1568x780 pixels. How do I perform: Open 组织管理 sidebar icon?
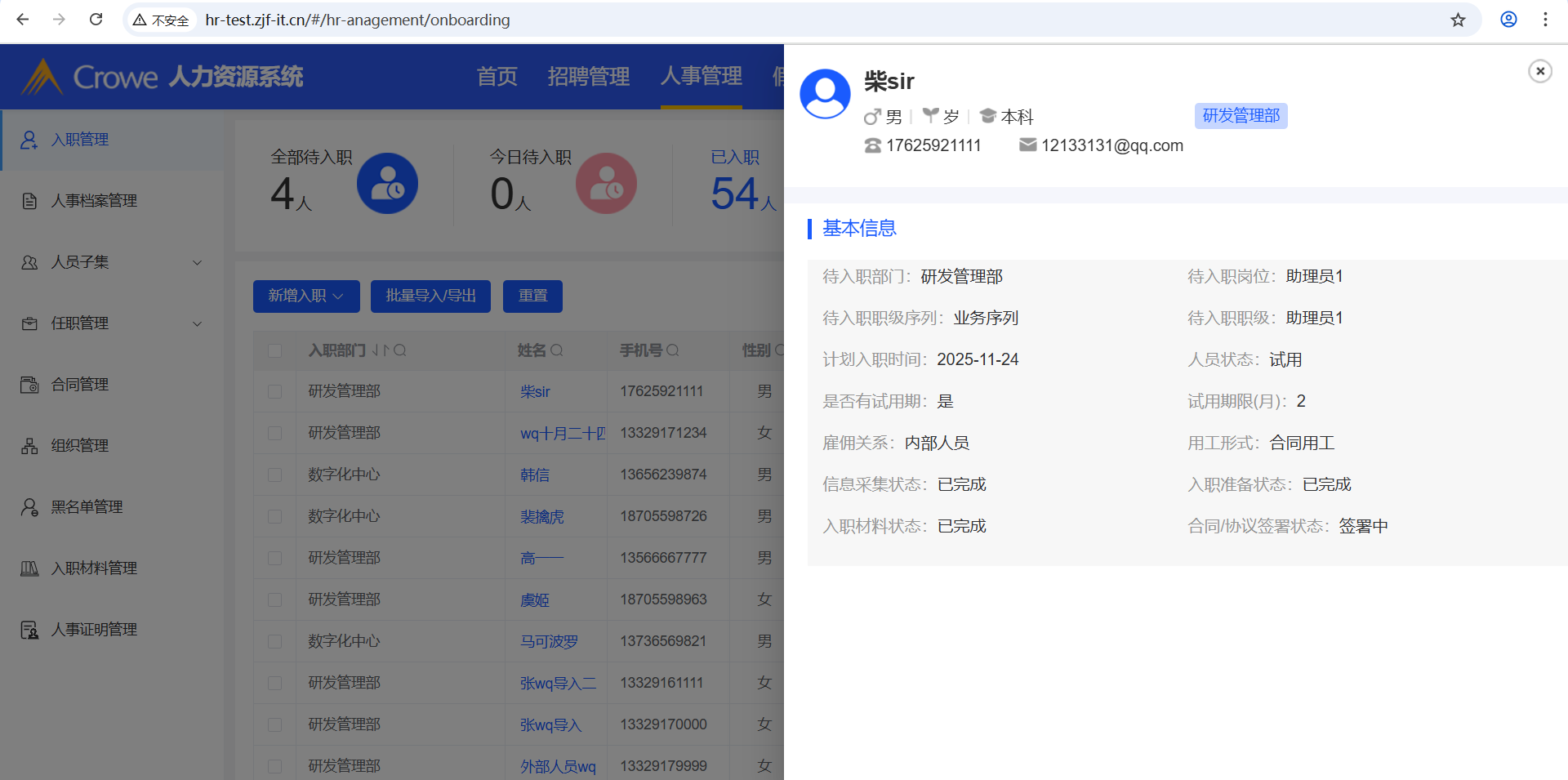click(29, 446)
